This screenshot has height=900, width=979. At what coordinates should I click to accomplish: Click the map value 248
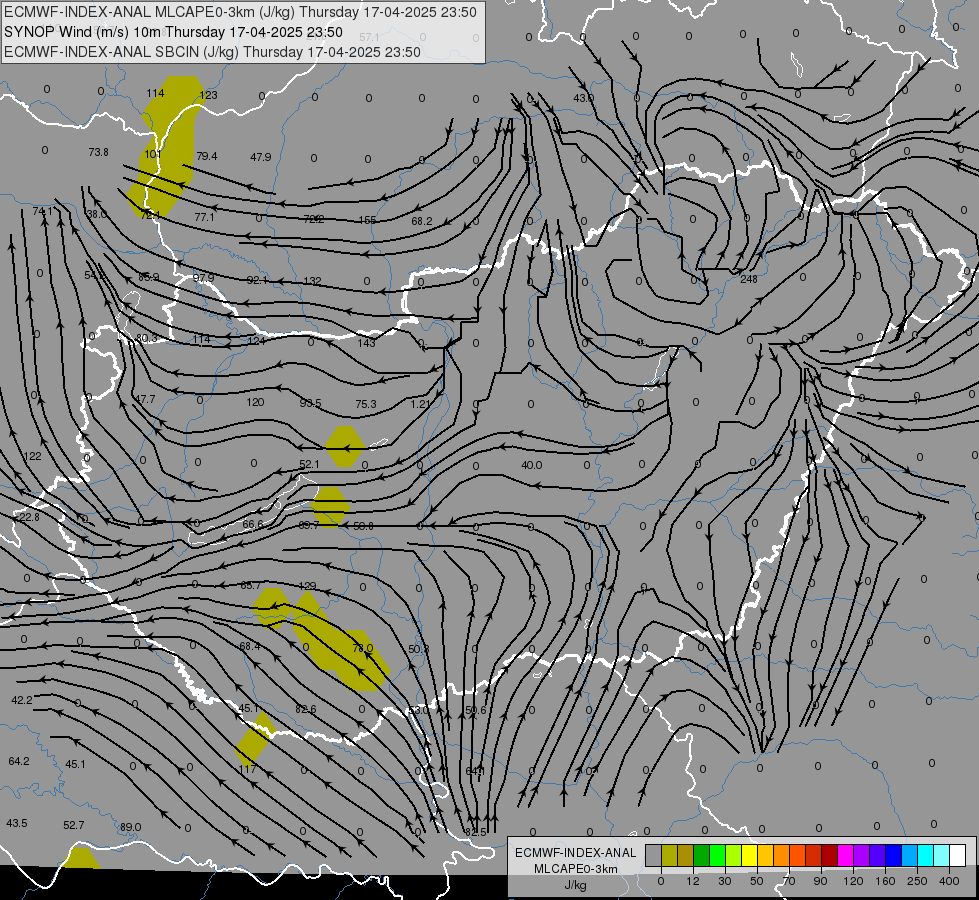tap(748, 279)
